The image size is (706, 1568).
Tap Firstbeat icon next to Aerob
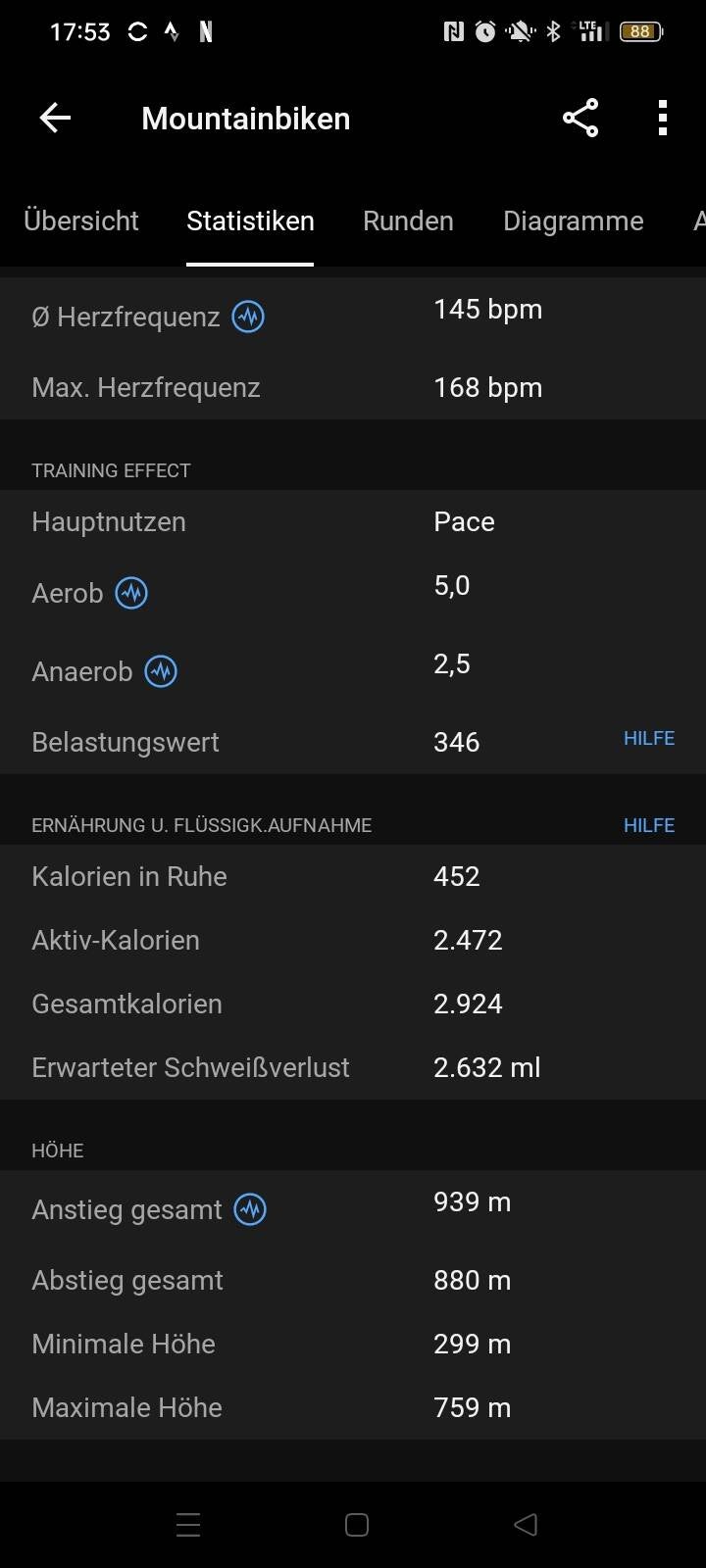(131, 593)
